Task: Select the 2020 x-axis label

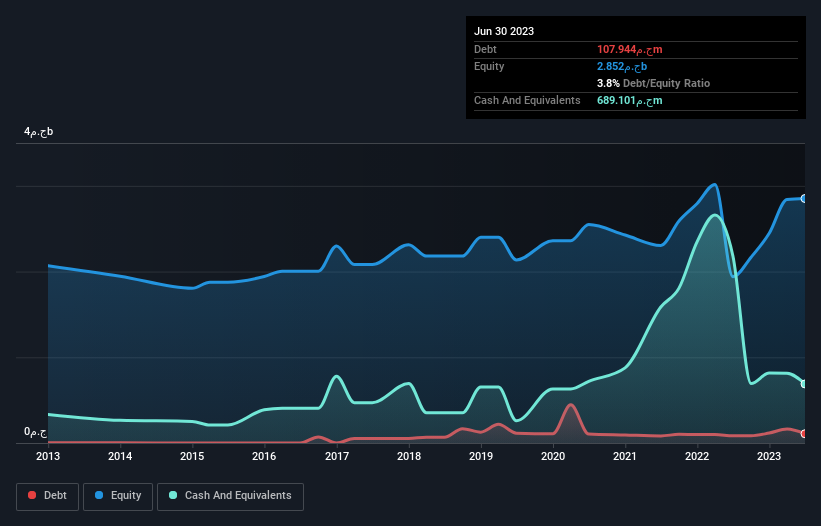Action: tap(553, 456)
